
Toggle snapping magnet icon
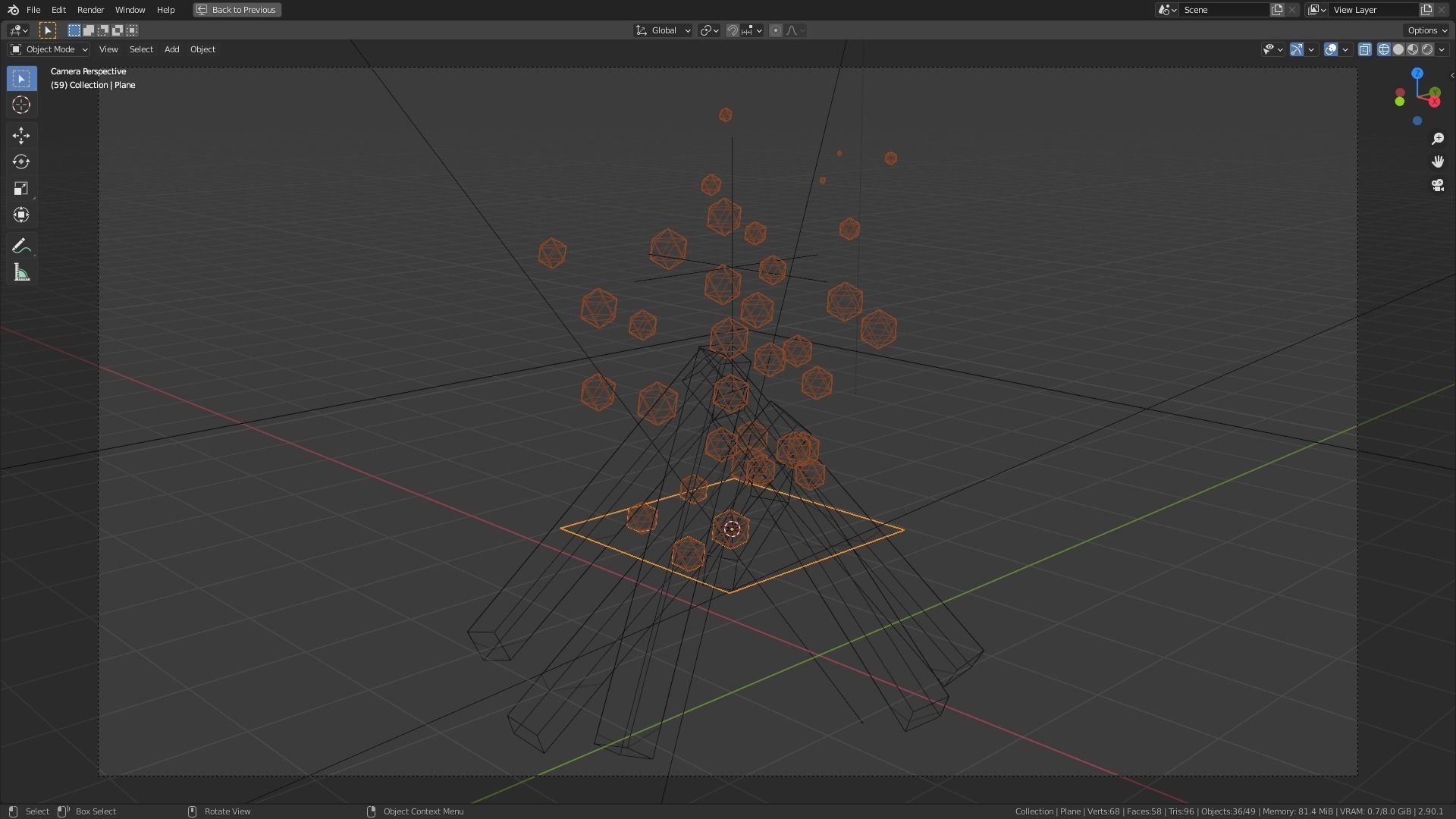(x=732, y=30)
